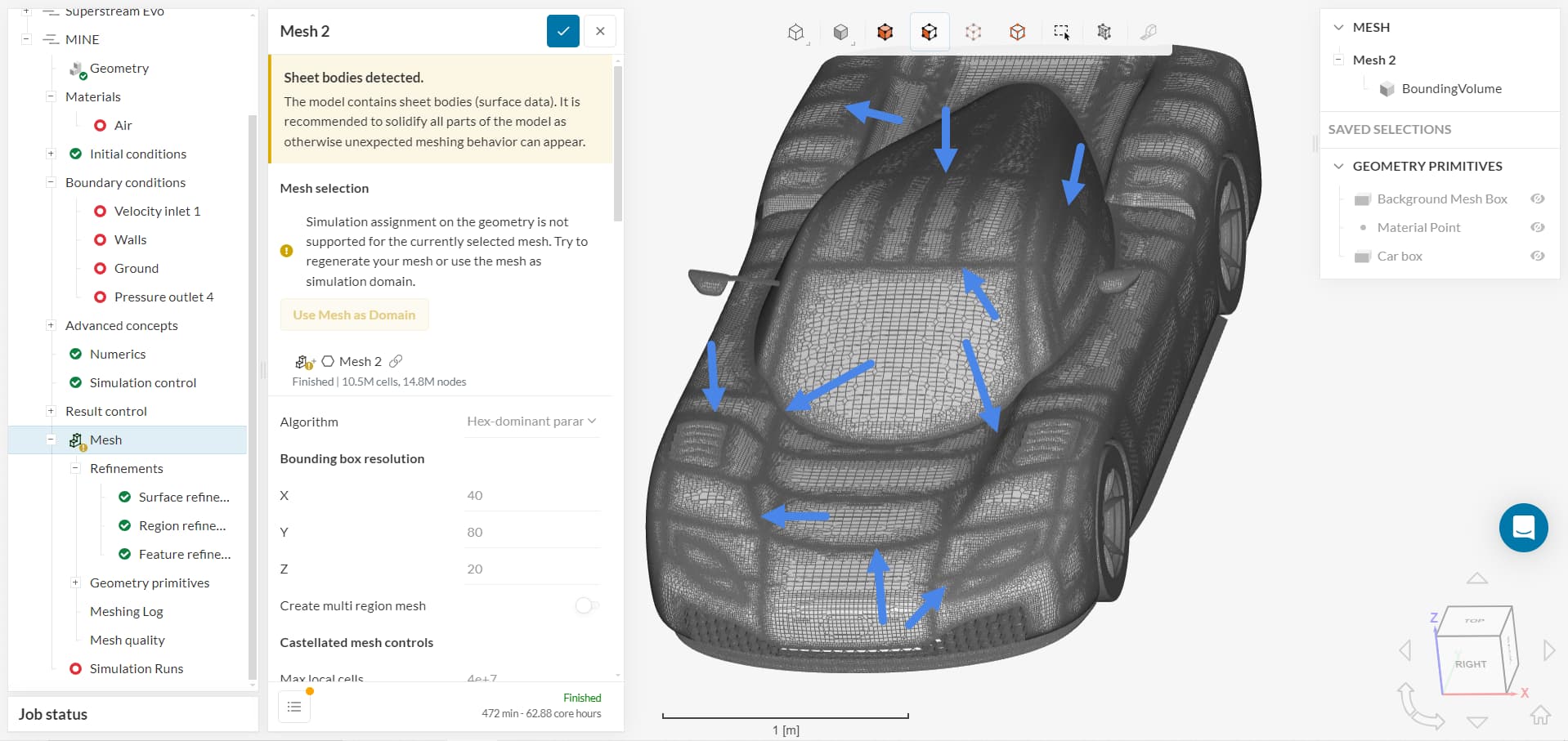Screen dimensions: 1568x741
Task: Select the geometry wireframe view mode icon
Action: coord(797,32)
